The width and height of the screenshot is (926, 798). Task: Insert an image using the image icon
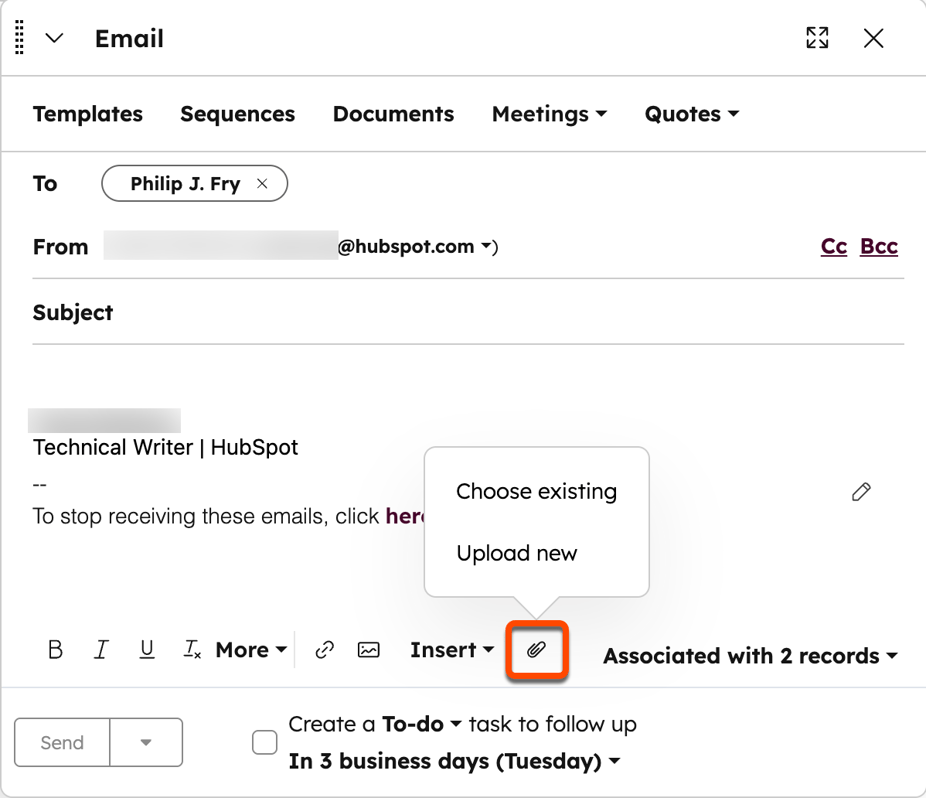coord(368,649)
